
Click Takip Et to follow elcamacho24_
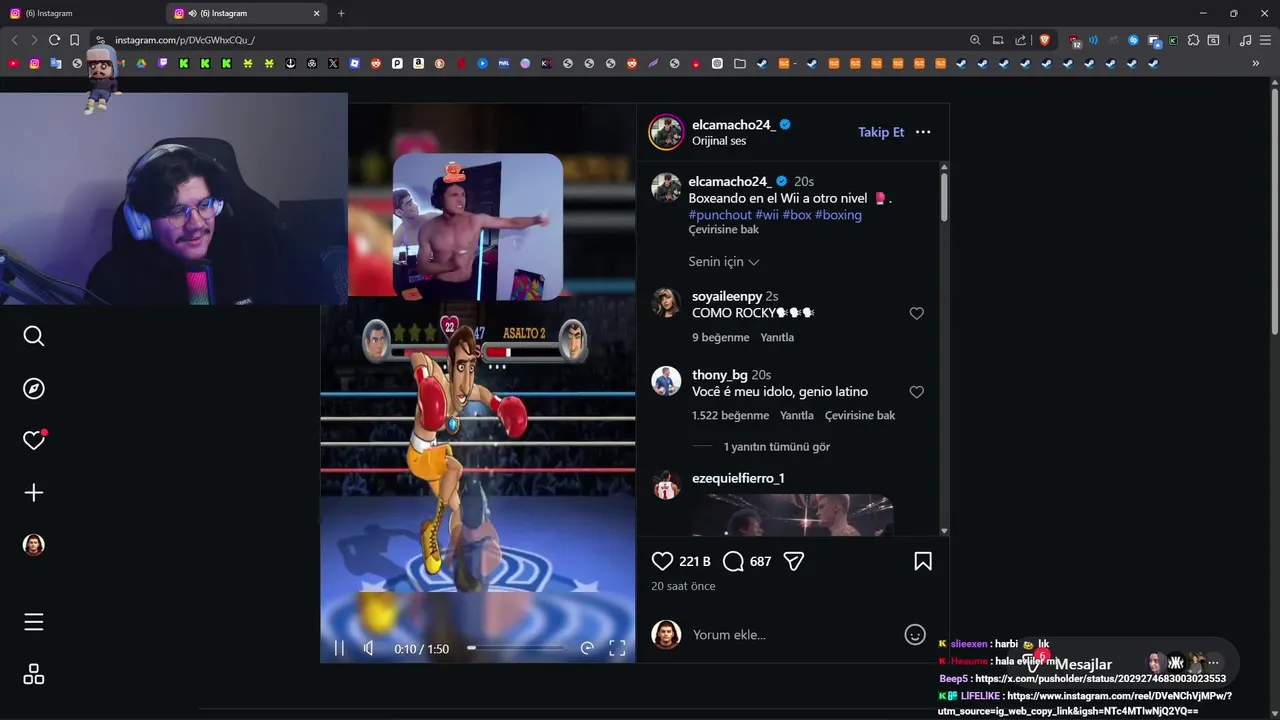pyautogui.click(x=881, y=132)
